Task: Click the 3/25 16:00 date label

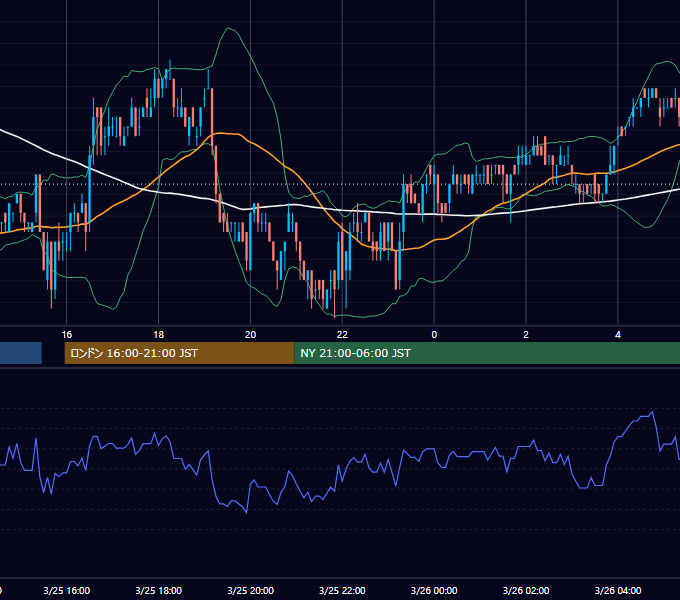Action: click(x=67, y=590)
